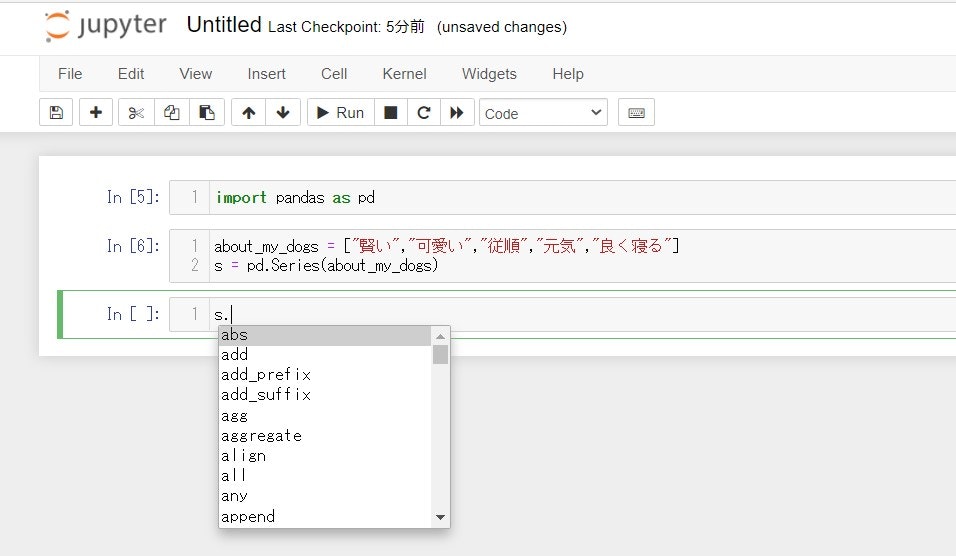Viewport: 956px width, 556px height.
Task: Choose add_prefix from the completion list
Action: (x=325, y=375)
